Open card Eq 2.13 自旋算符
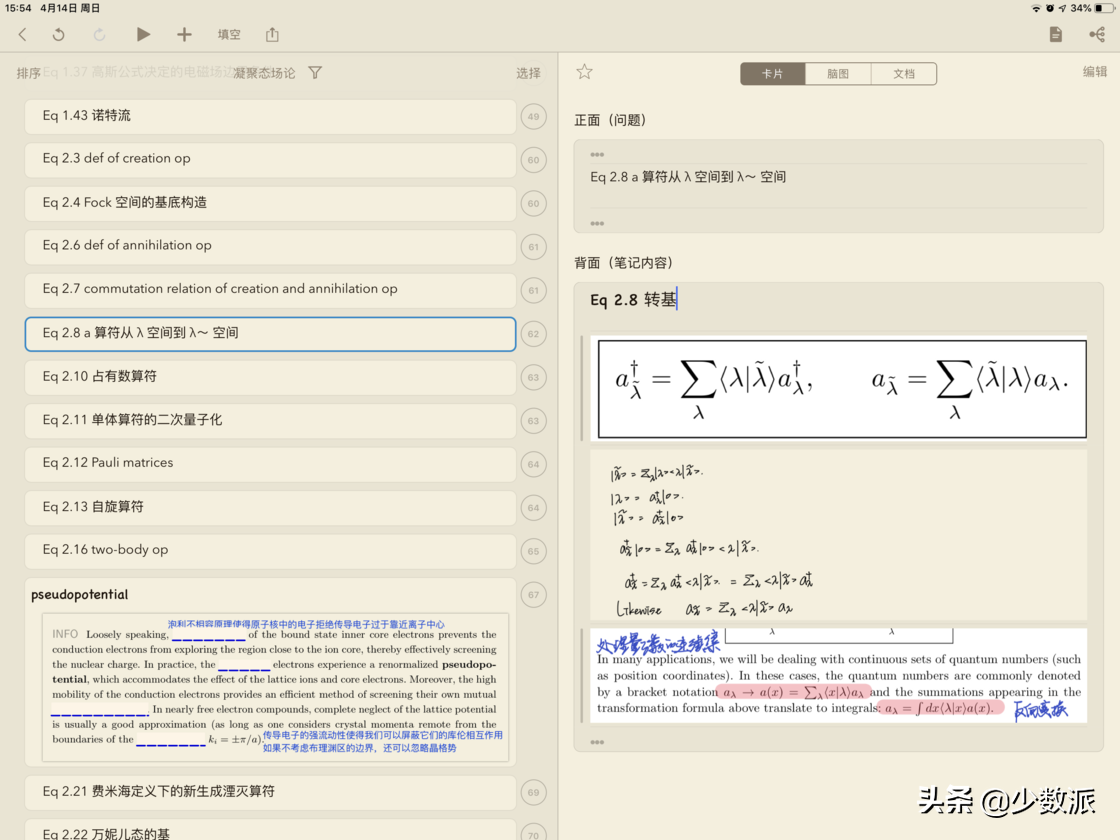The width and height of the screenshot is (1120, 840). point(270,507)
